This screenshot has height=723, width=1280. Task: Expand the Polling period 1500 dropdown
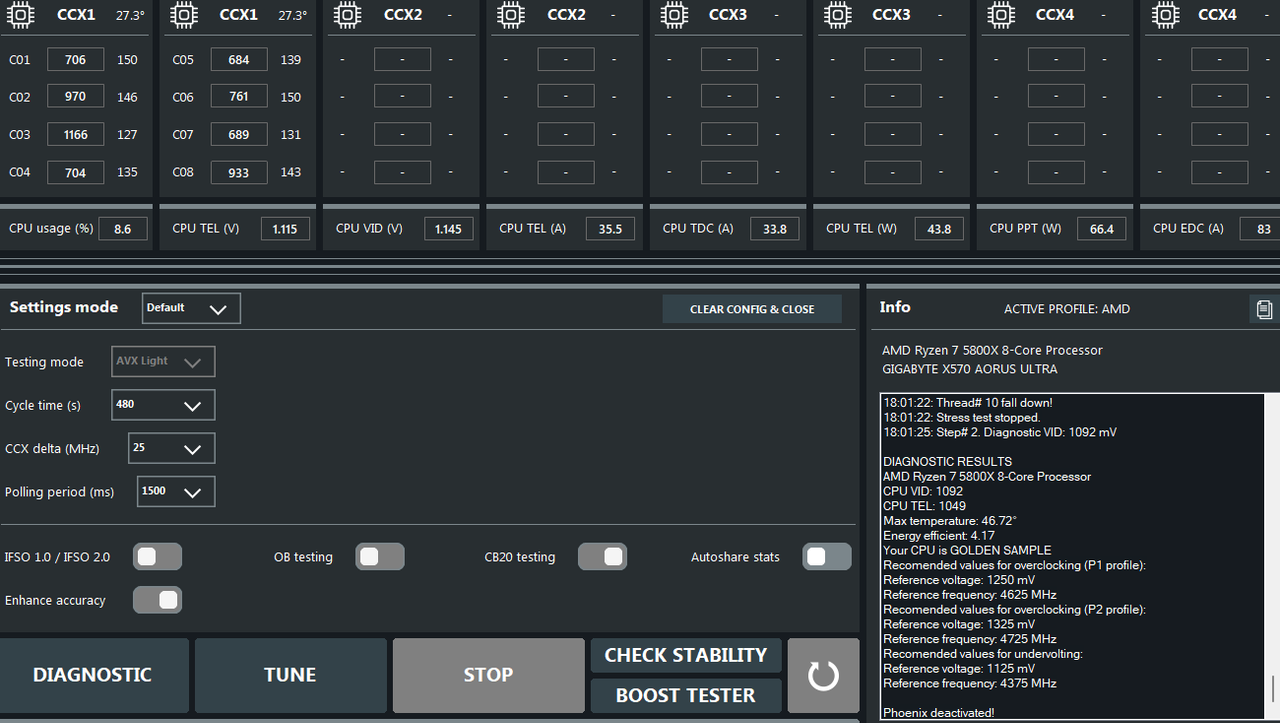pos(176,491)
